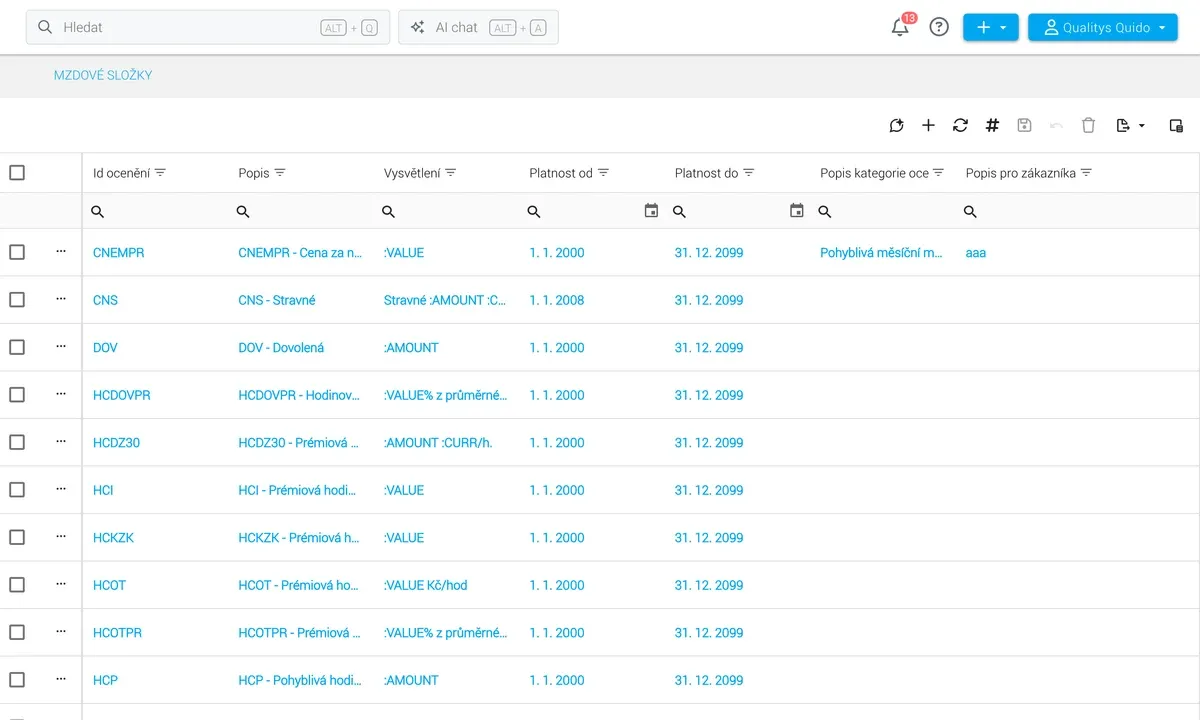Open the Popis kategorie oce filter icon
This screenshot has height=720, width=1200.
click(938, 173)
